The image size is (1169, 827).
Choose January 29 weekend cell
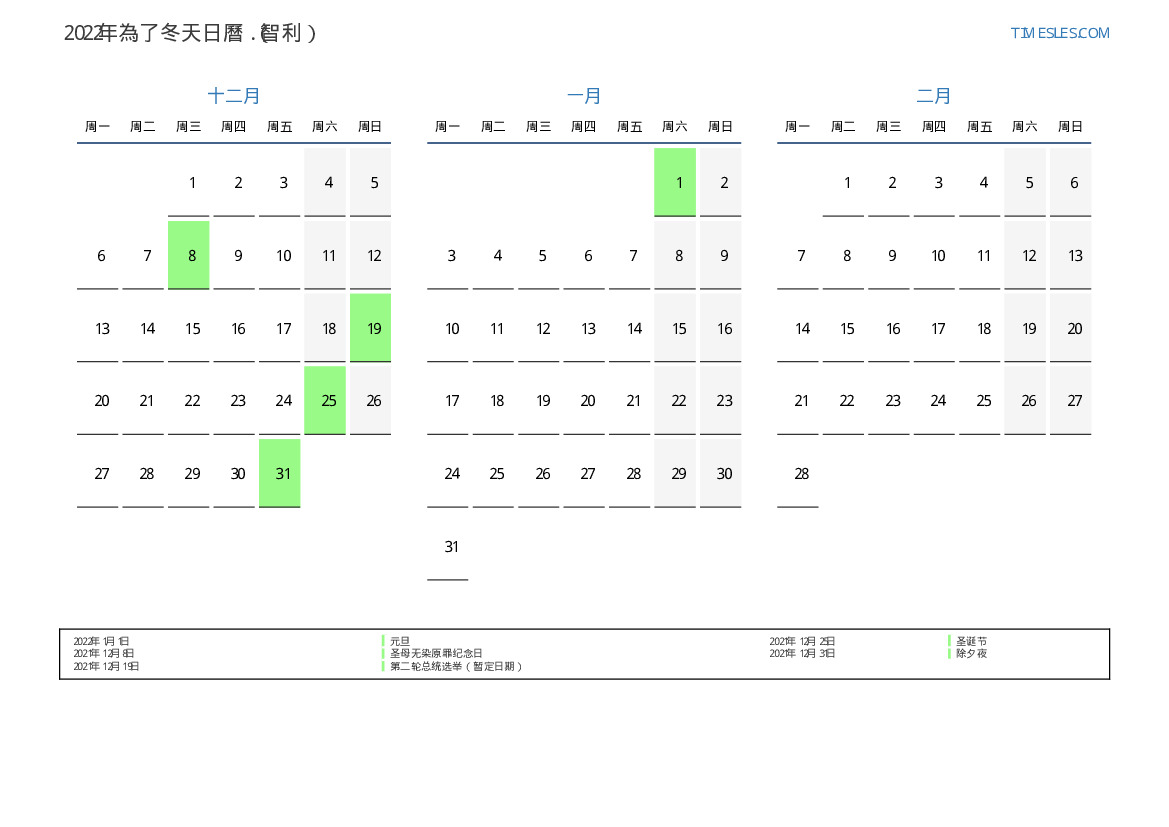(675, 474)
